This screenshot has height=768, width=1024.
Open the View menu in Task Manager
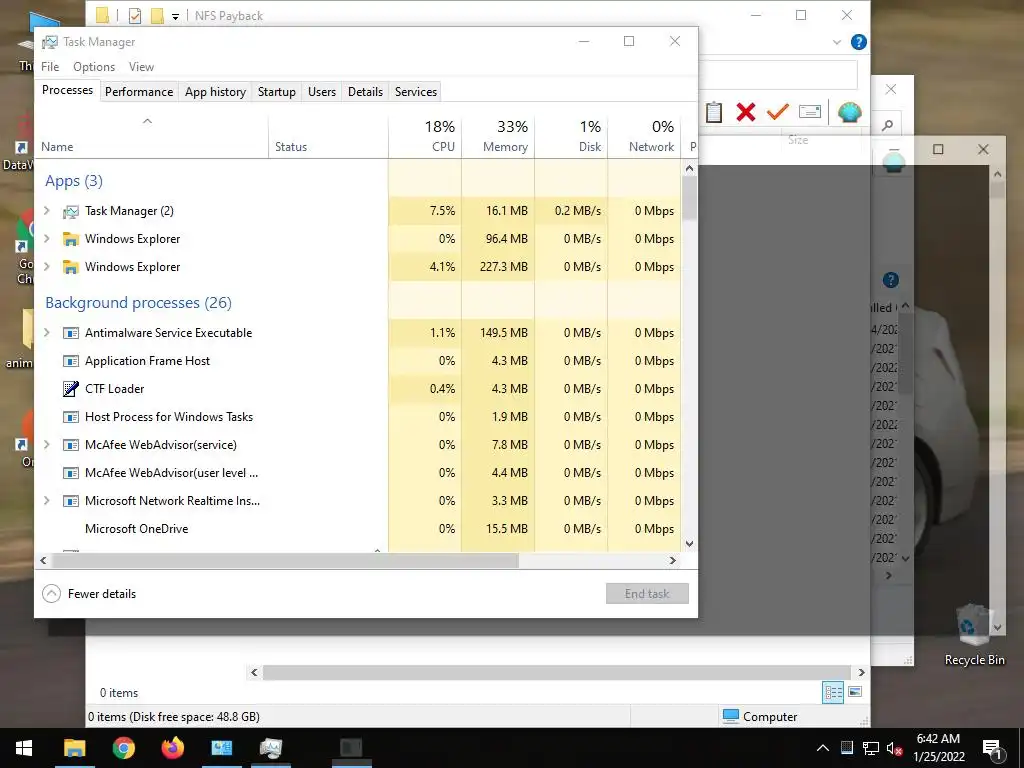coord(141,67)
